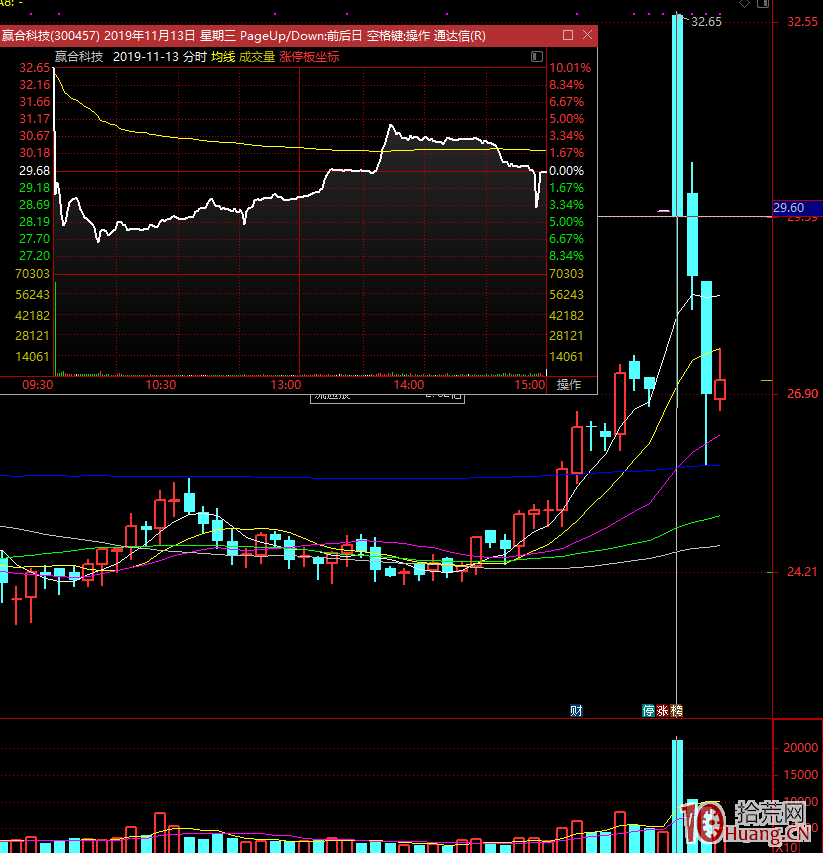The image size is (823, 853).
Task: Click the panel layout icon in intraday popup
Action: click(x=537, y=57)
